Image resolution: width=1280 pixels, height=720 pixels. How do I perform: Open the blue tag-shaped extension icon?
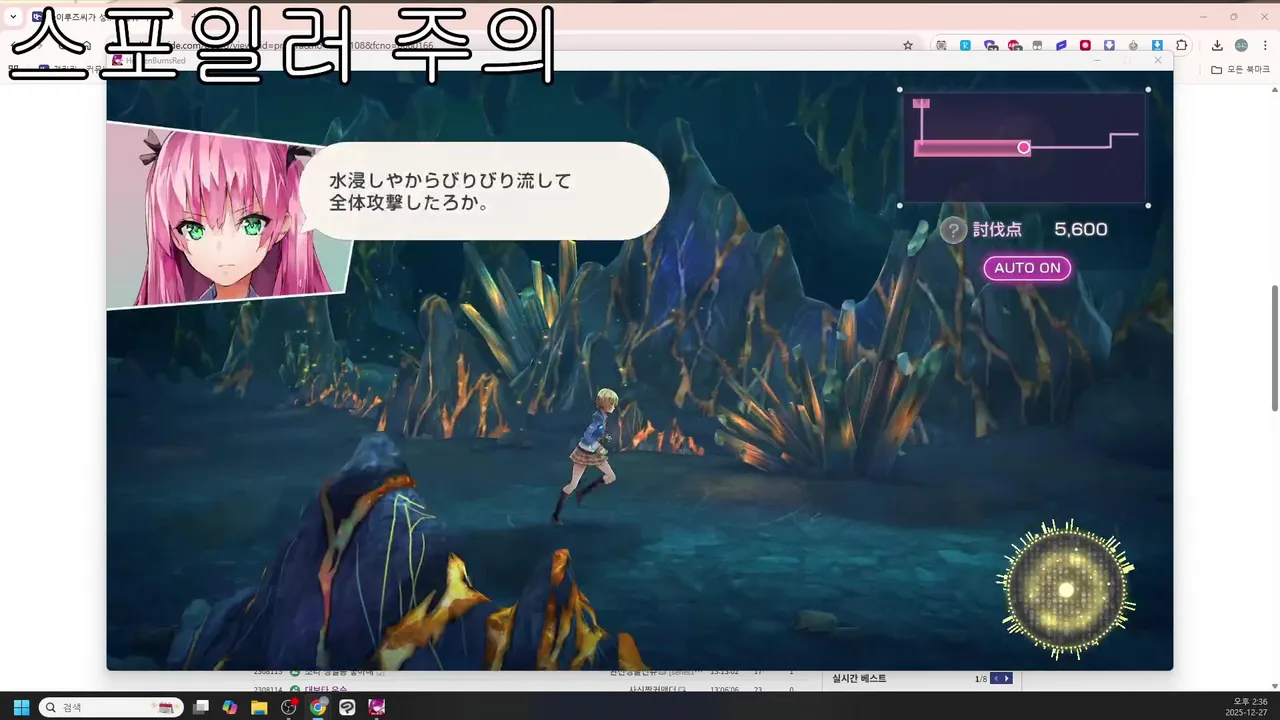(1061, 45)
